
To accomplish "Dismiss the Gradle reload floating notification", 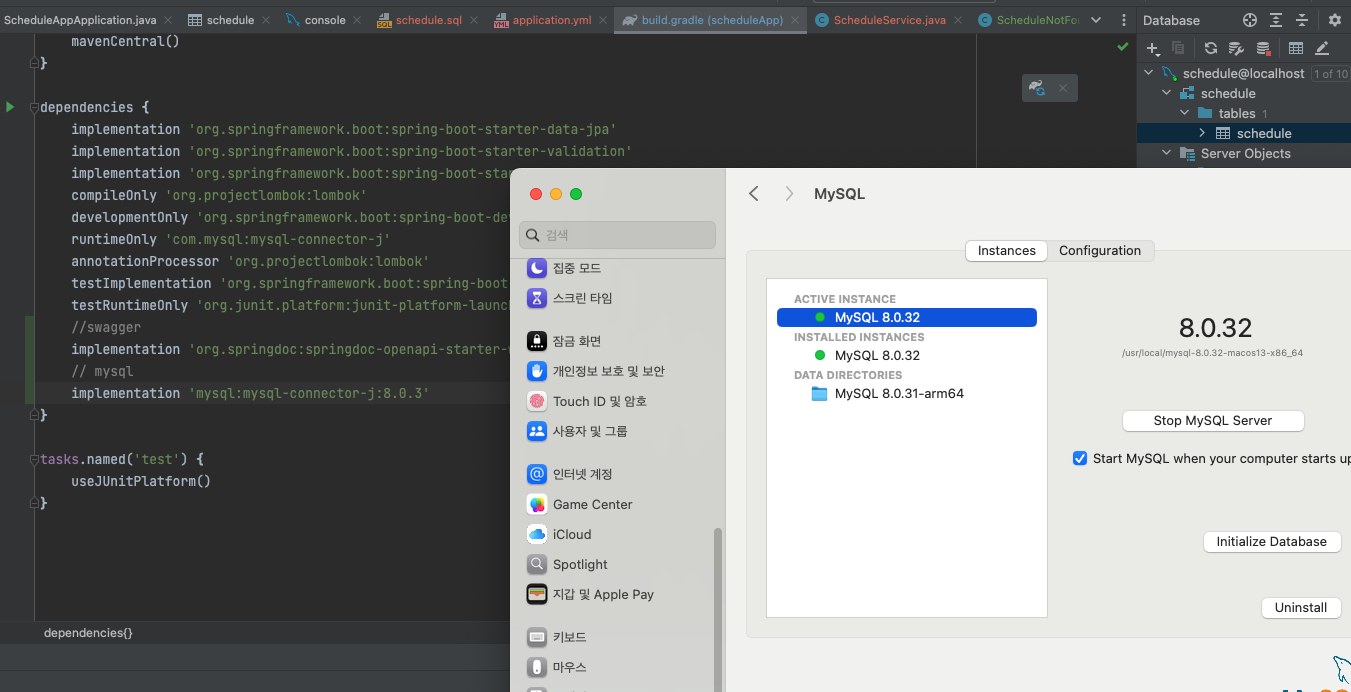I will click(1062, 89).
